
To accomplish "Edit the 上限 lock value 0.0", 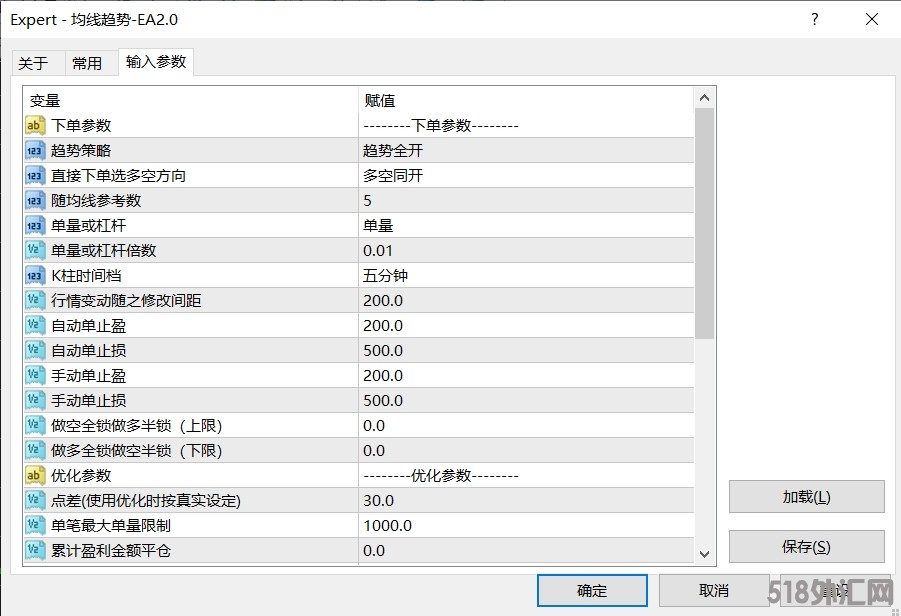I will click(x=526, y=425).
